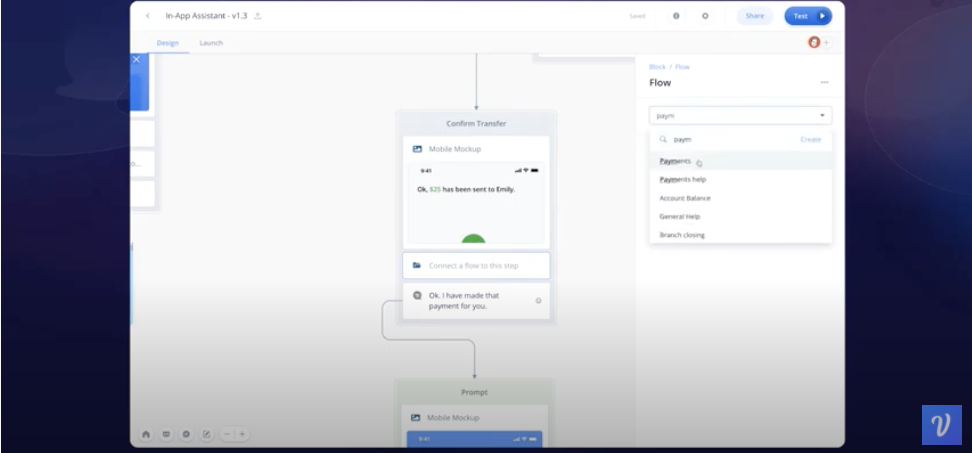Click the In-App Assistant project title

[x=206, y=16]
